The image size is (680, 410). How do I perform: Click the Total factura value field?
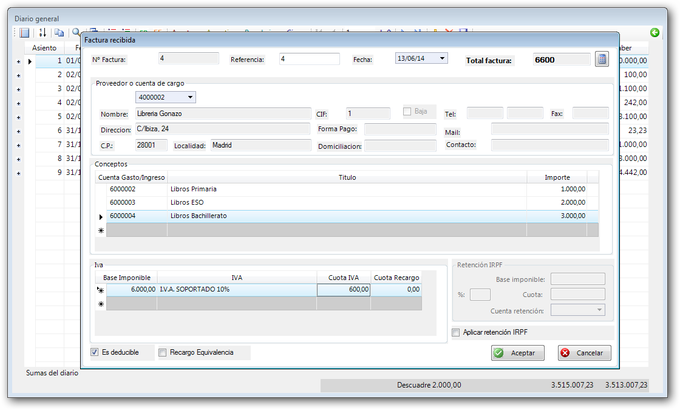562,60
